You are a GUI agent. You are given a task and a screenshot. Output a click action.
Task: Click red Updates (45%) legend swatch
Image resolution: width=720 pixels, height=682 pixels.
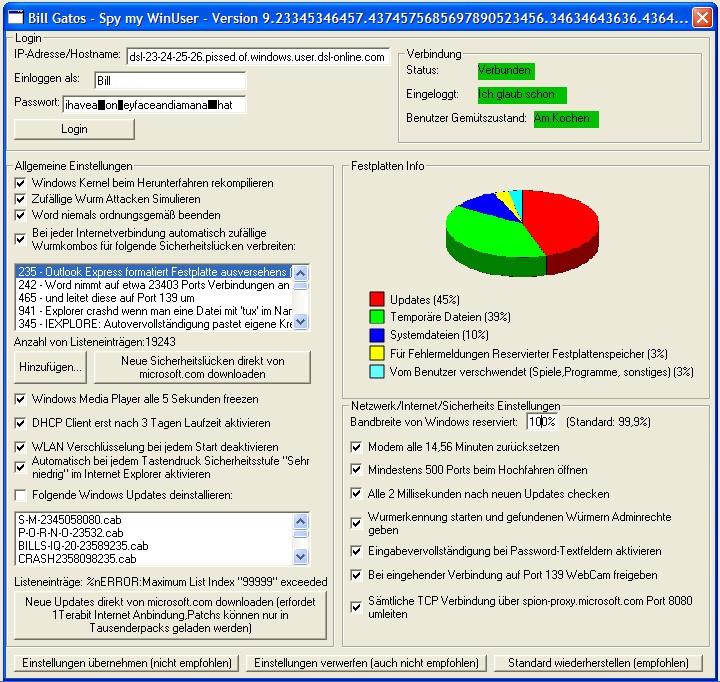(377, 299)
